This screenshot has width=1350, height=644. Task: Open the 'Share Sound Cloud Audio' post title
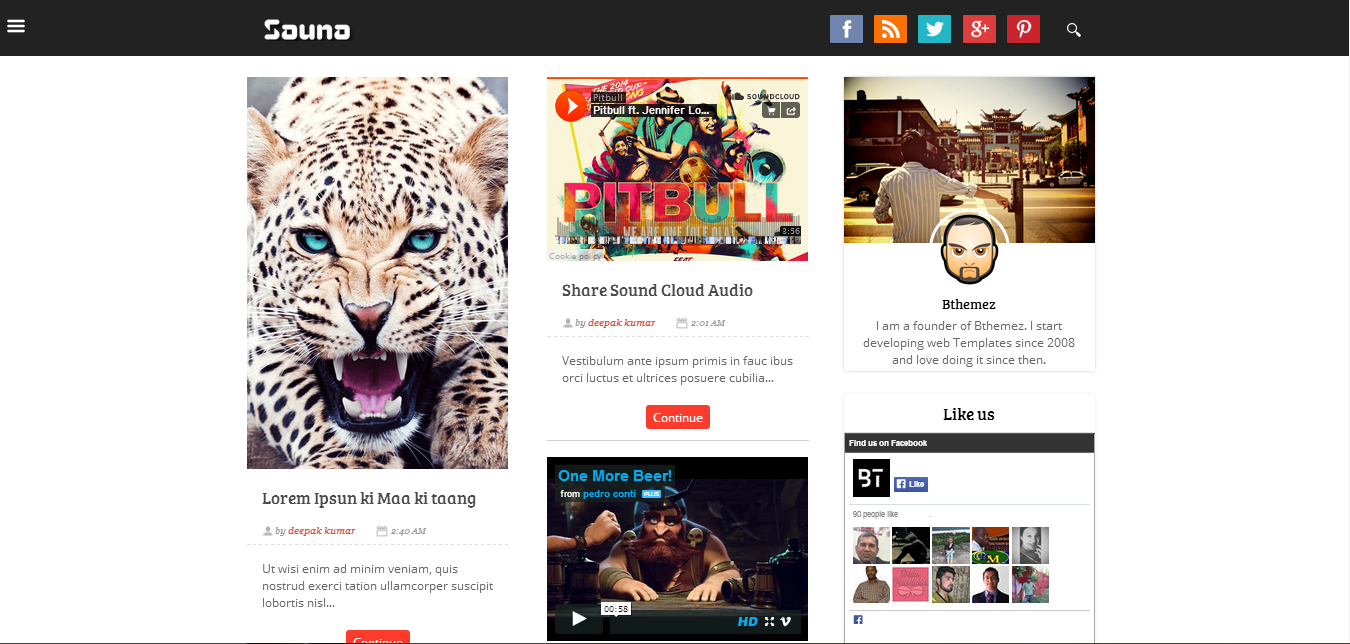click(x=657, y=290)
